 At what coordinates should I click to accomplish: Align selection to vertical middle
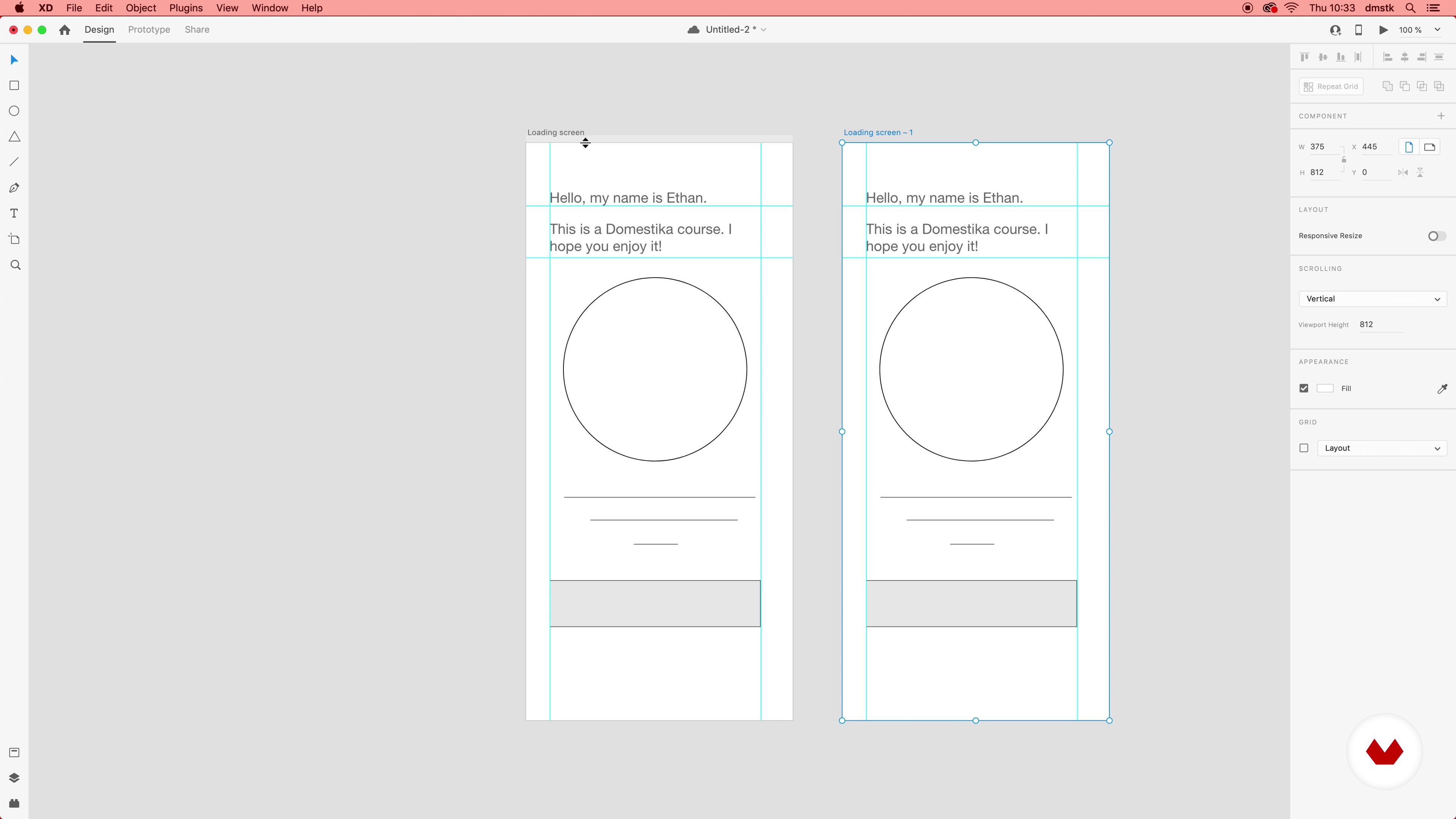point(1323,57)
